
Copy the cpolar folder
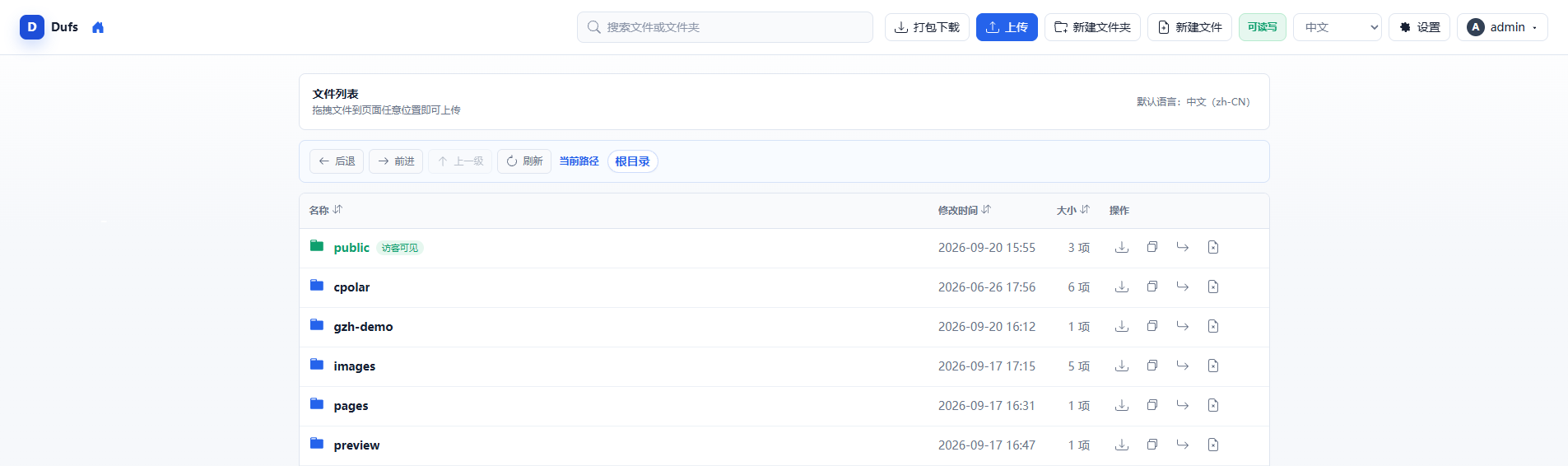[x=1152, y=287]
